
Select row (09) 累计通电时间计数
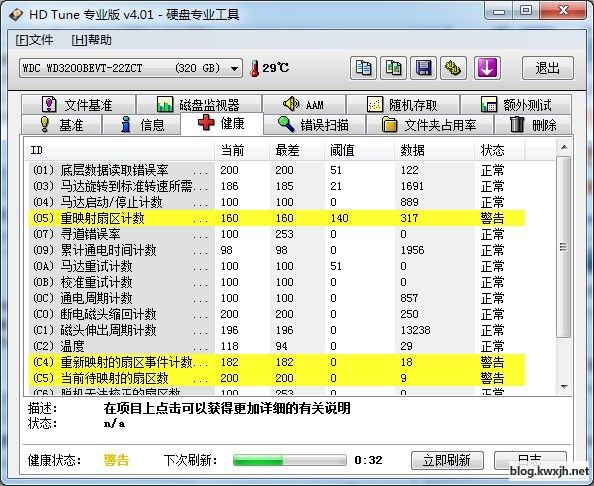click(277, 250)
